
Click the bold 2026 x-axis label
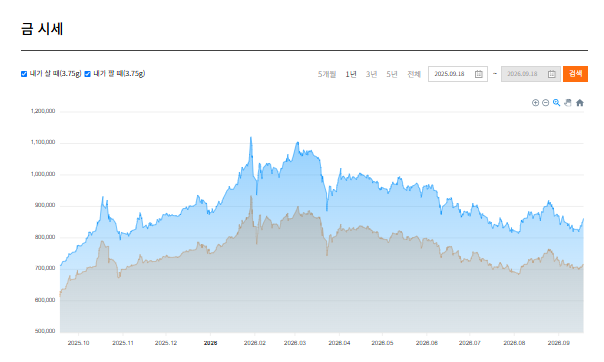(210, 343)
